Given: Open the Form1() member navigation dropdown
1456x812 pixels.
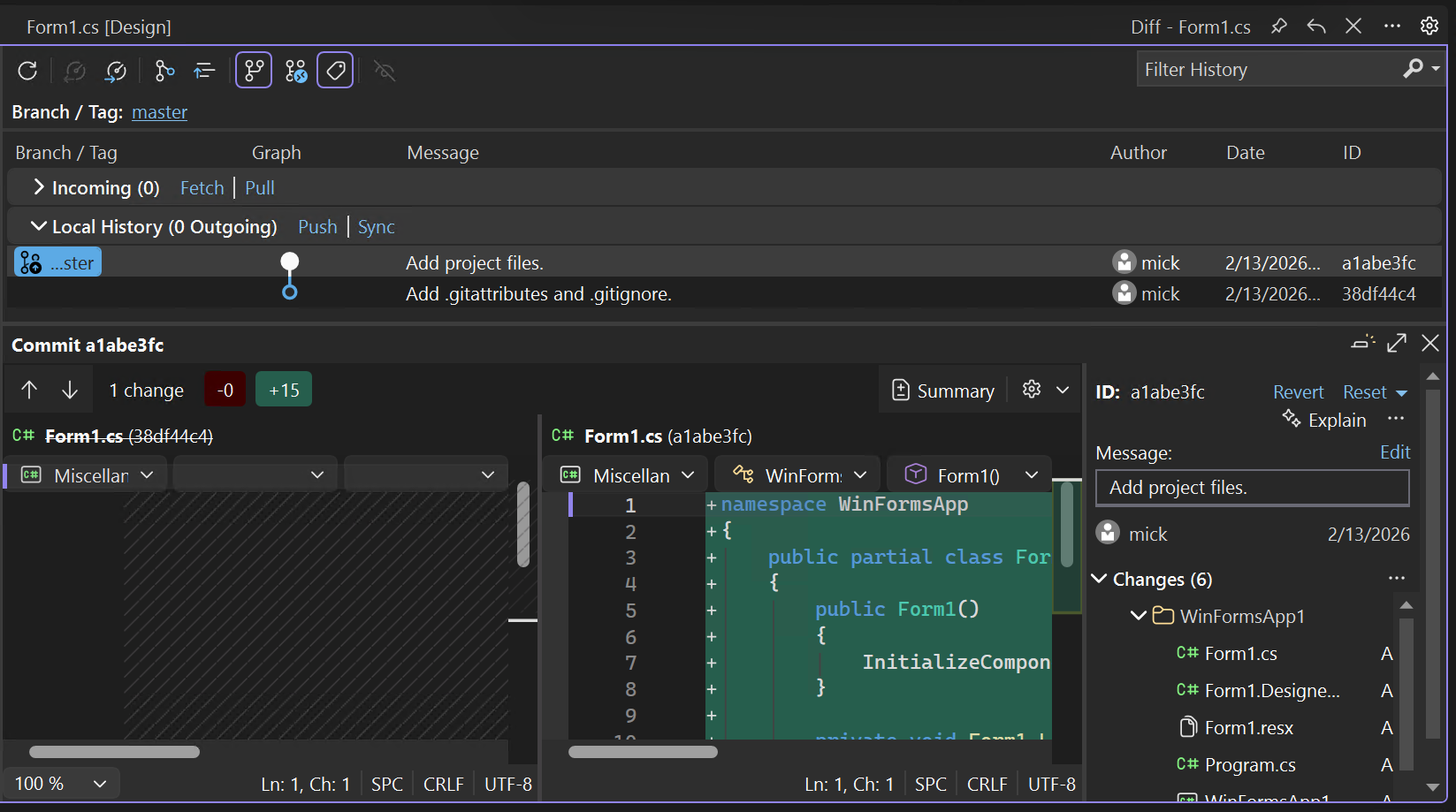Looking at the screenshot, I should coord(969,474).
